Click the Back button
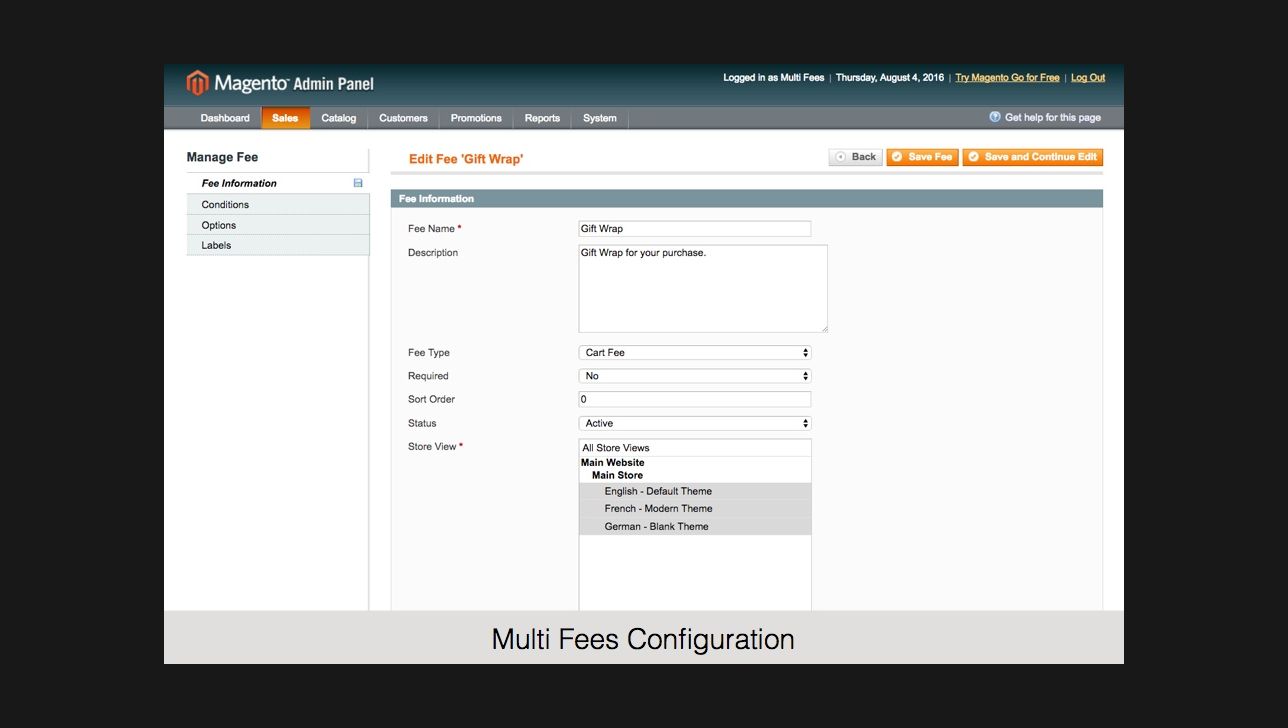 [x=855, y=157]
